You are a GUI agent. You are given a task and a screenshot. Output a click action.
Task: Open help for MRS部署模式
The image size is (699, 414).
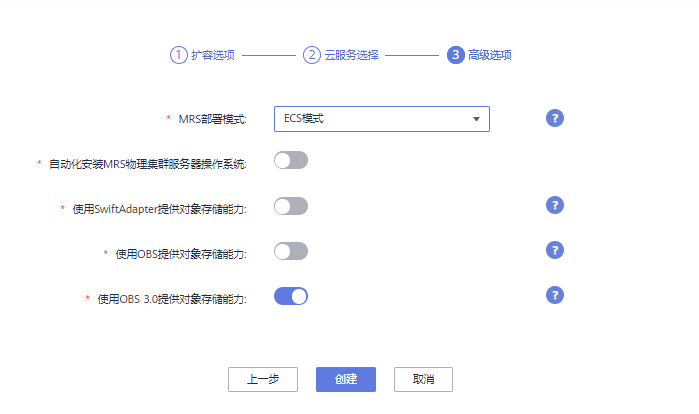click(555, 118)
